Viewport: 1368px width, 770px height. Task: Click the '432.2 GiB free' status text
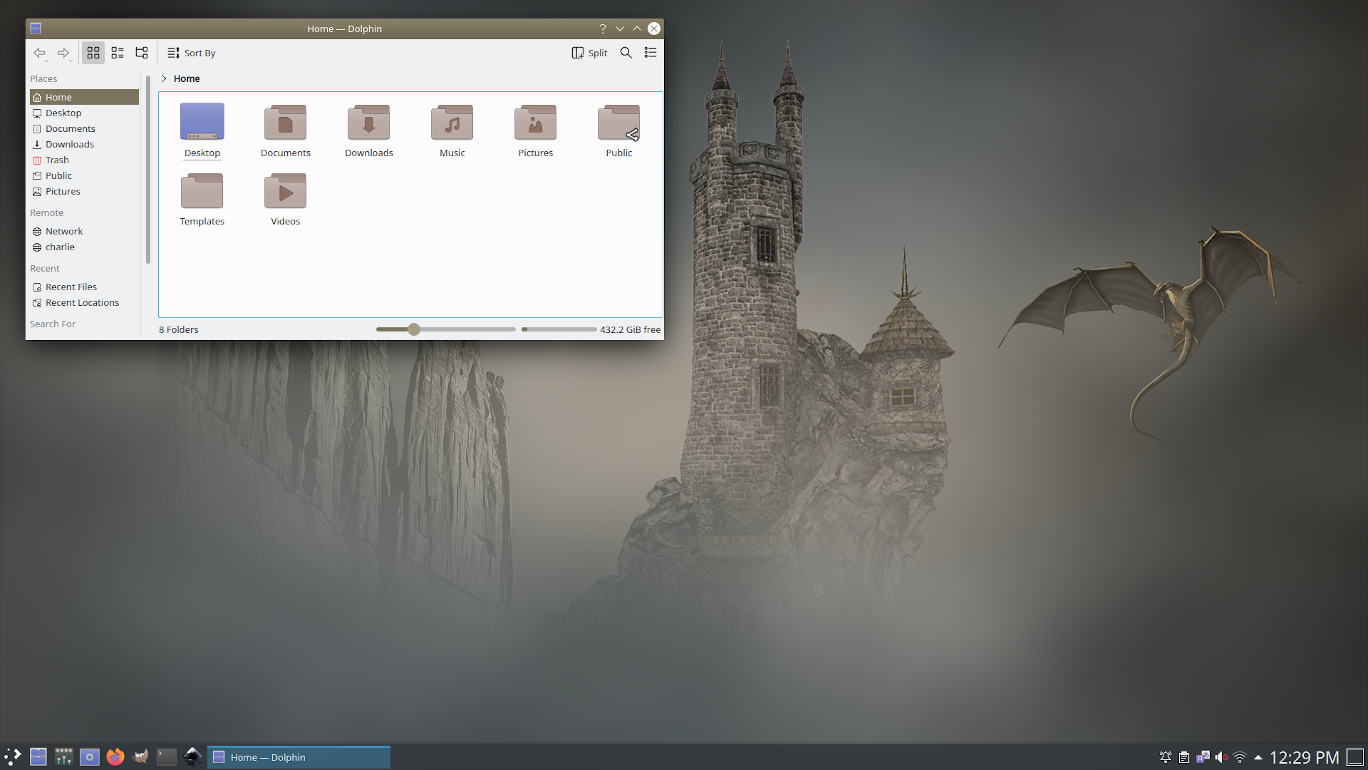coord(630,329)
